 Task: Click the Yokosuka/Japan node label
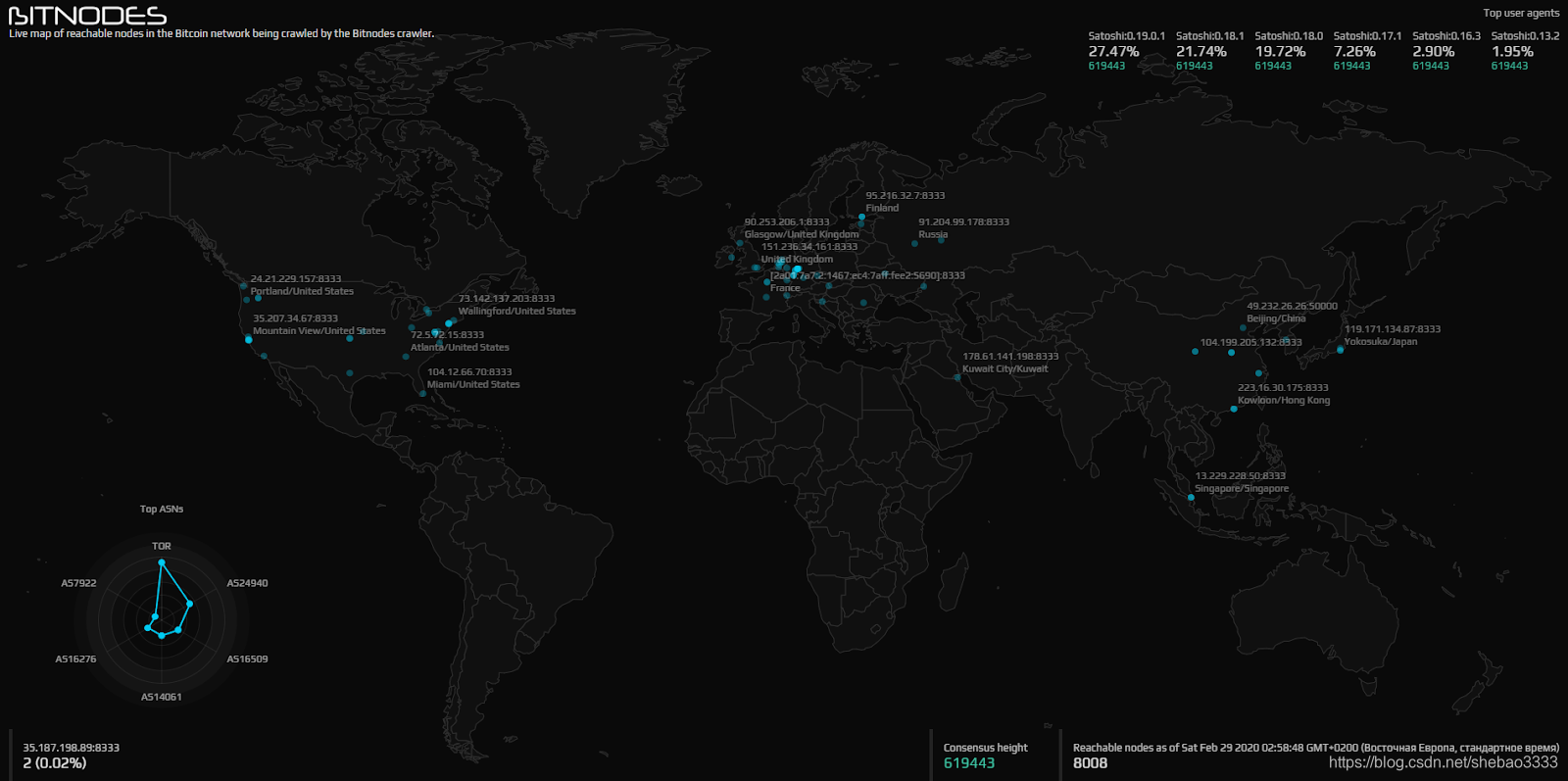(1380, 341)
